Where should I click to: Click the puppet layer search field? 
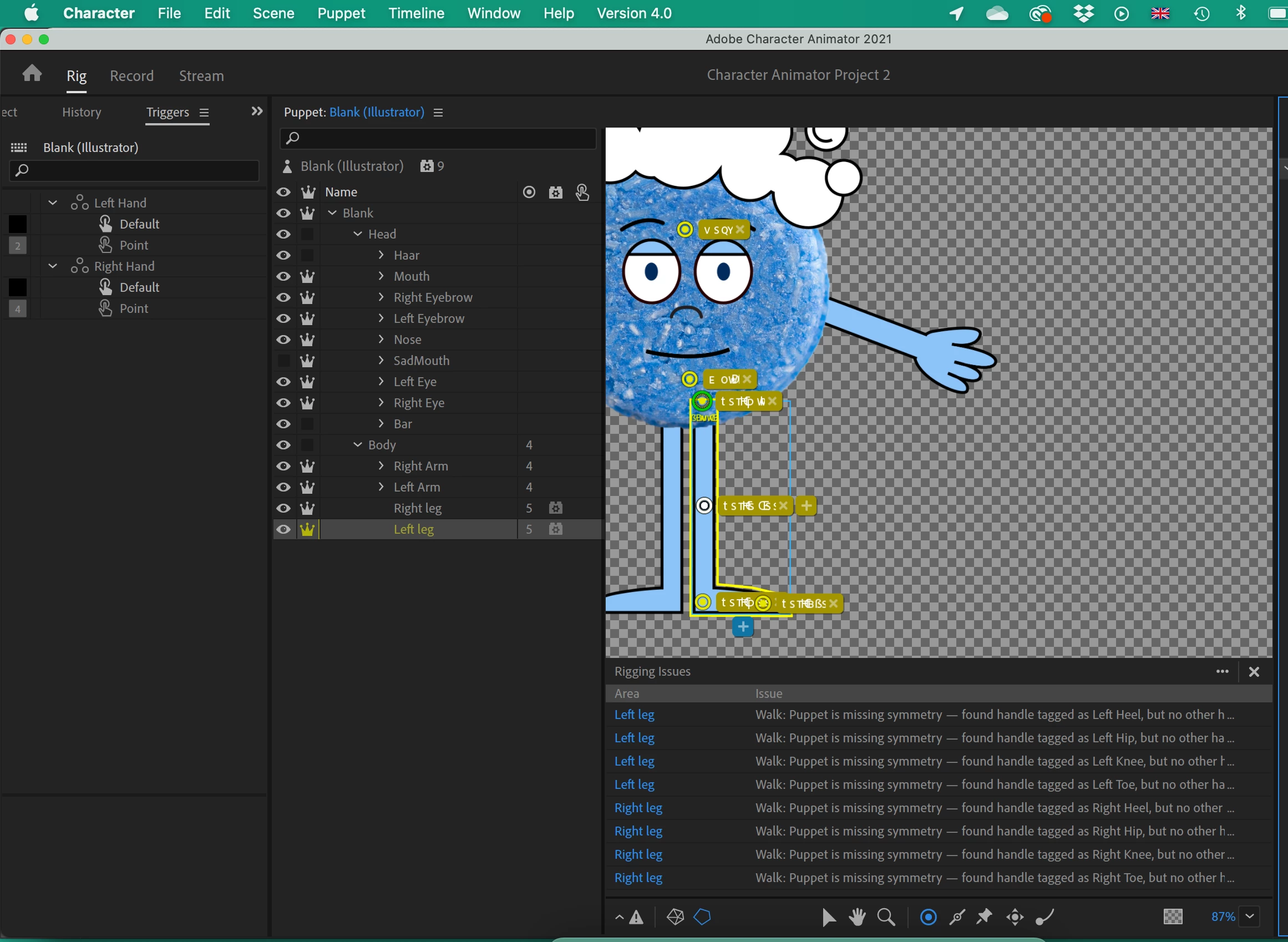pyautogui.click(x=438, y=138)
